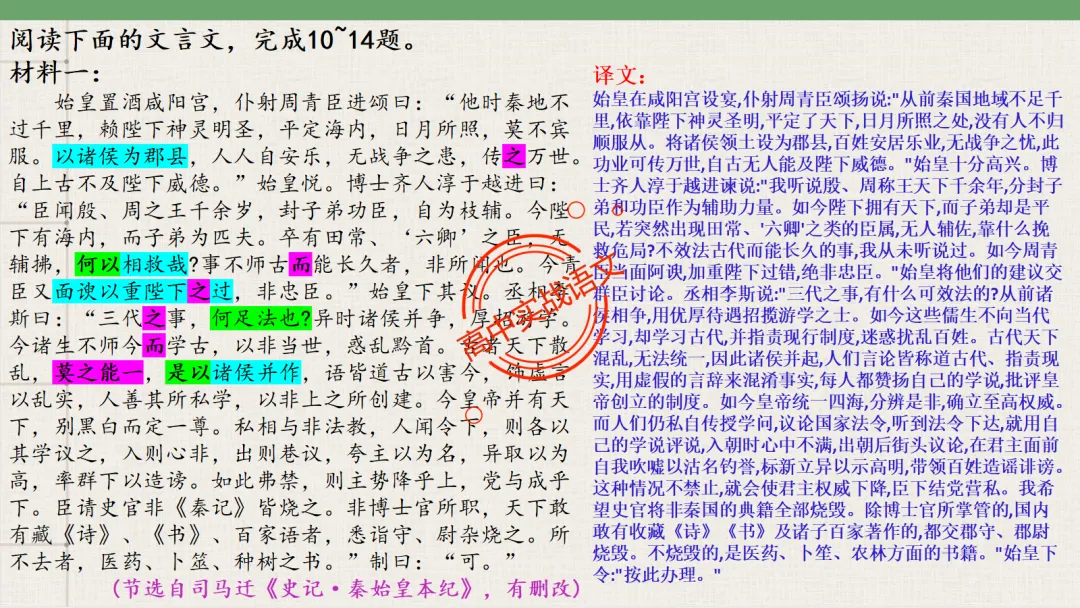Select the green-highlighted question 何足法也?
The image size is (1080, 608).
tap(257, 319)
